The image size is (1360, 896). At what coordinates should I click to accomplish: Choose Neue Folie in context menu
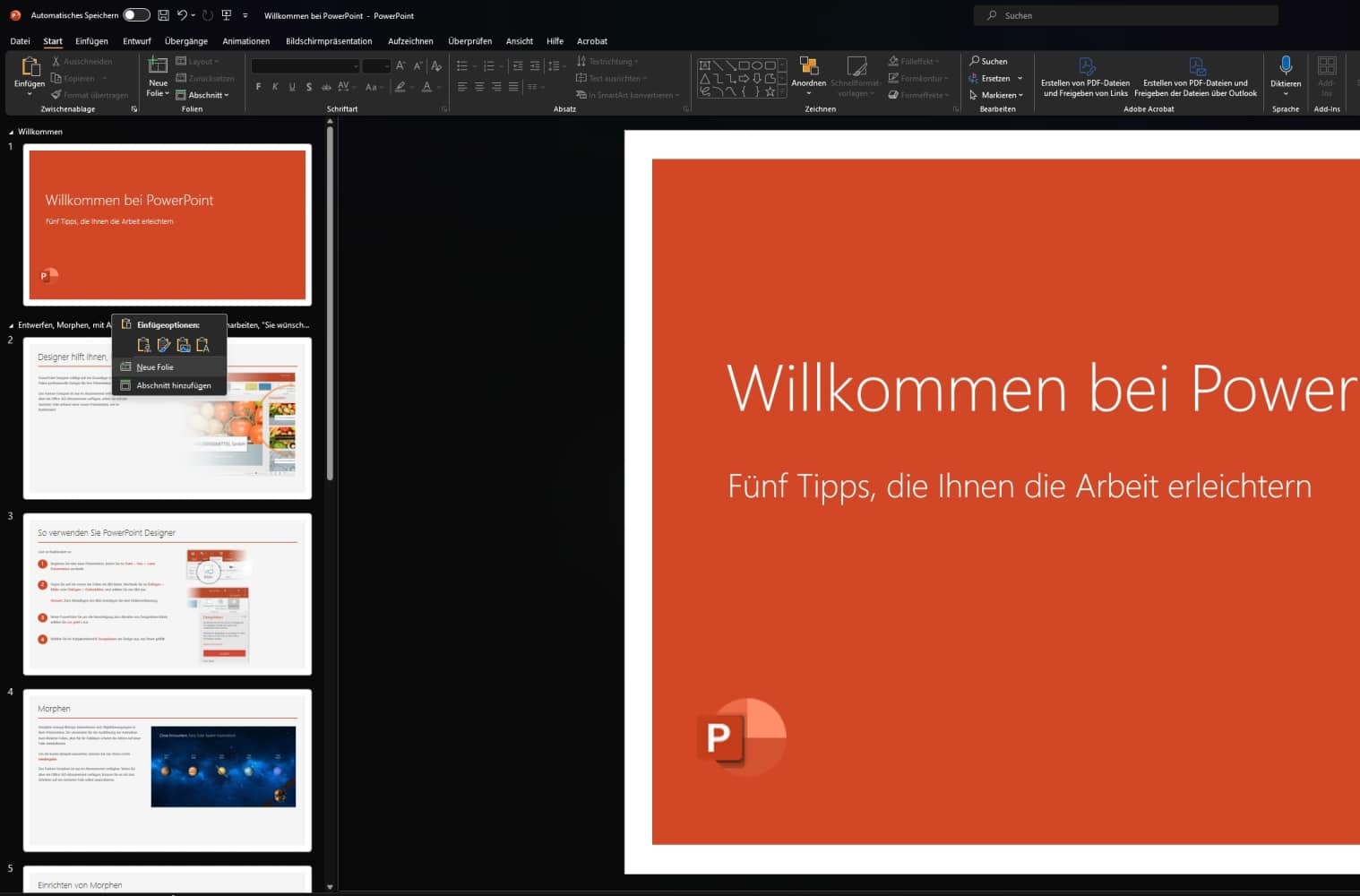click(x=155, y=367)
